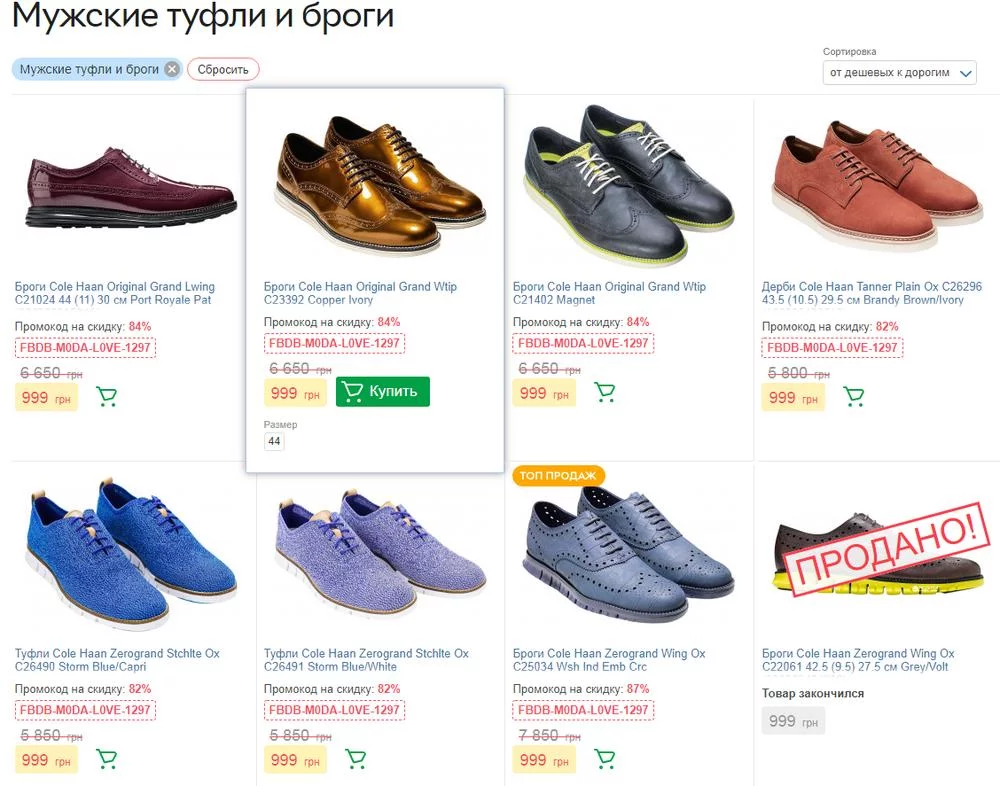Add Wsh Ind Emb Crc brogues to cart

pos(605,759)
